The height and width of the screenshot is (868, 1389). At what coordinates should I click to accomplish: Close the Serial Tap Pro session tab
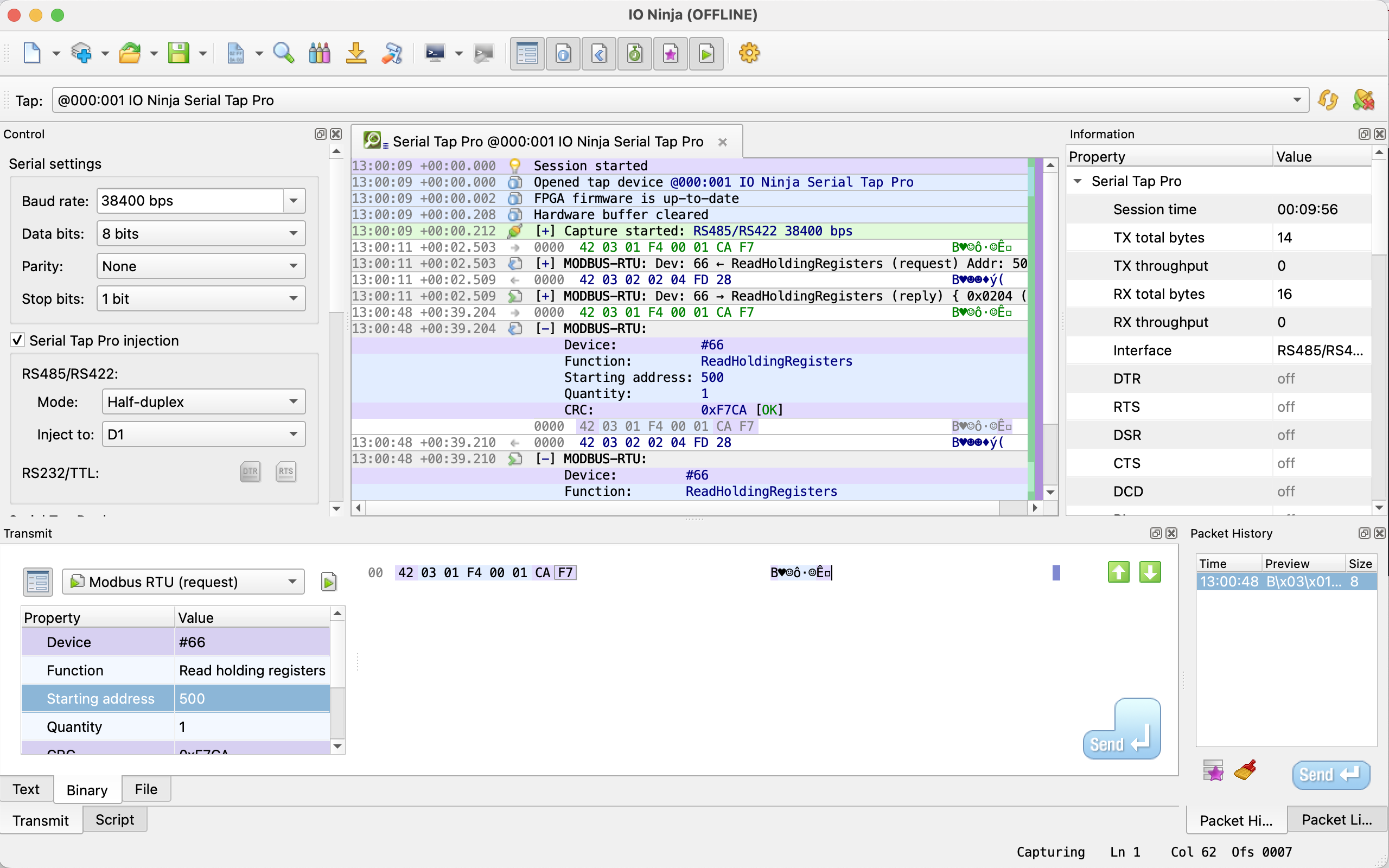723,142
